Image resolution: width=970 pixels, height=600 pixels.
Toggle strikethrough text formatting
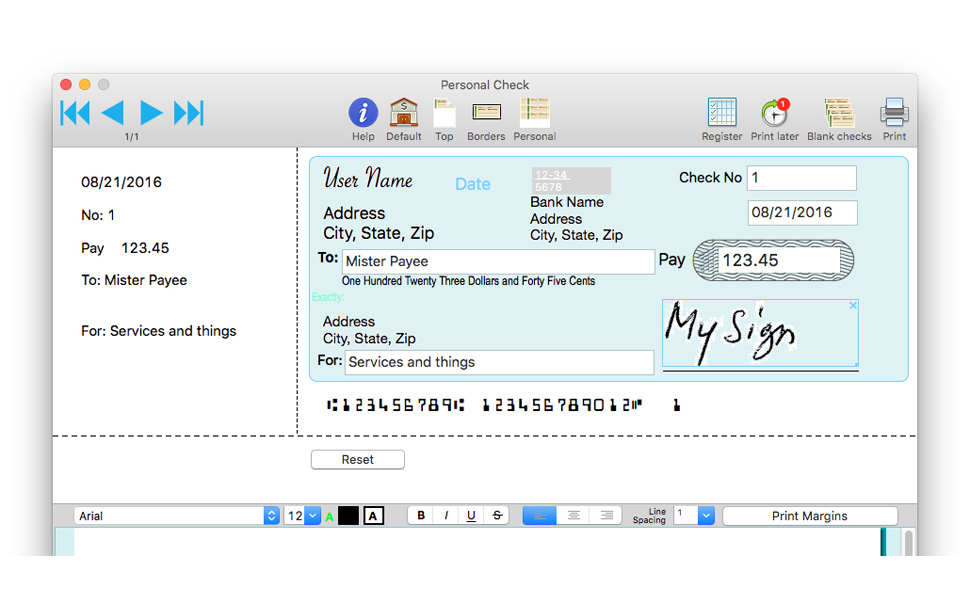[x=496, y=516]
